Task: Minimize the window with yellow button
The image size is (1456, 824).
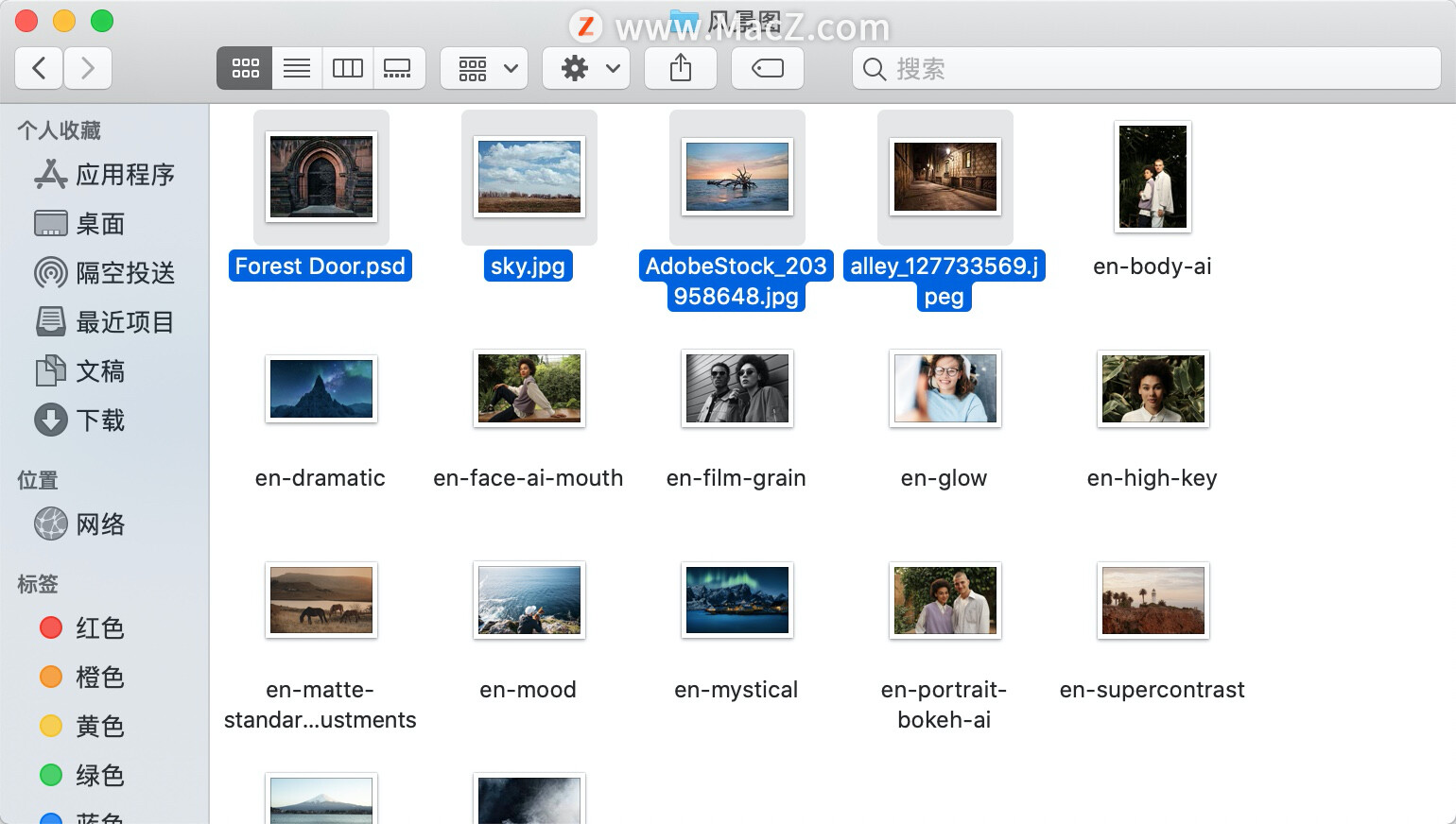Action: [64, 20]
